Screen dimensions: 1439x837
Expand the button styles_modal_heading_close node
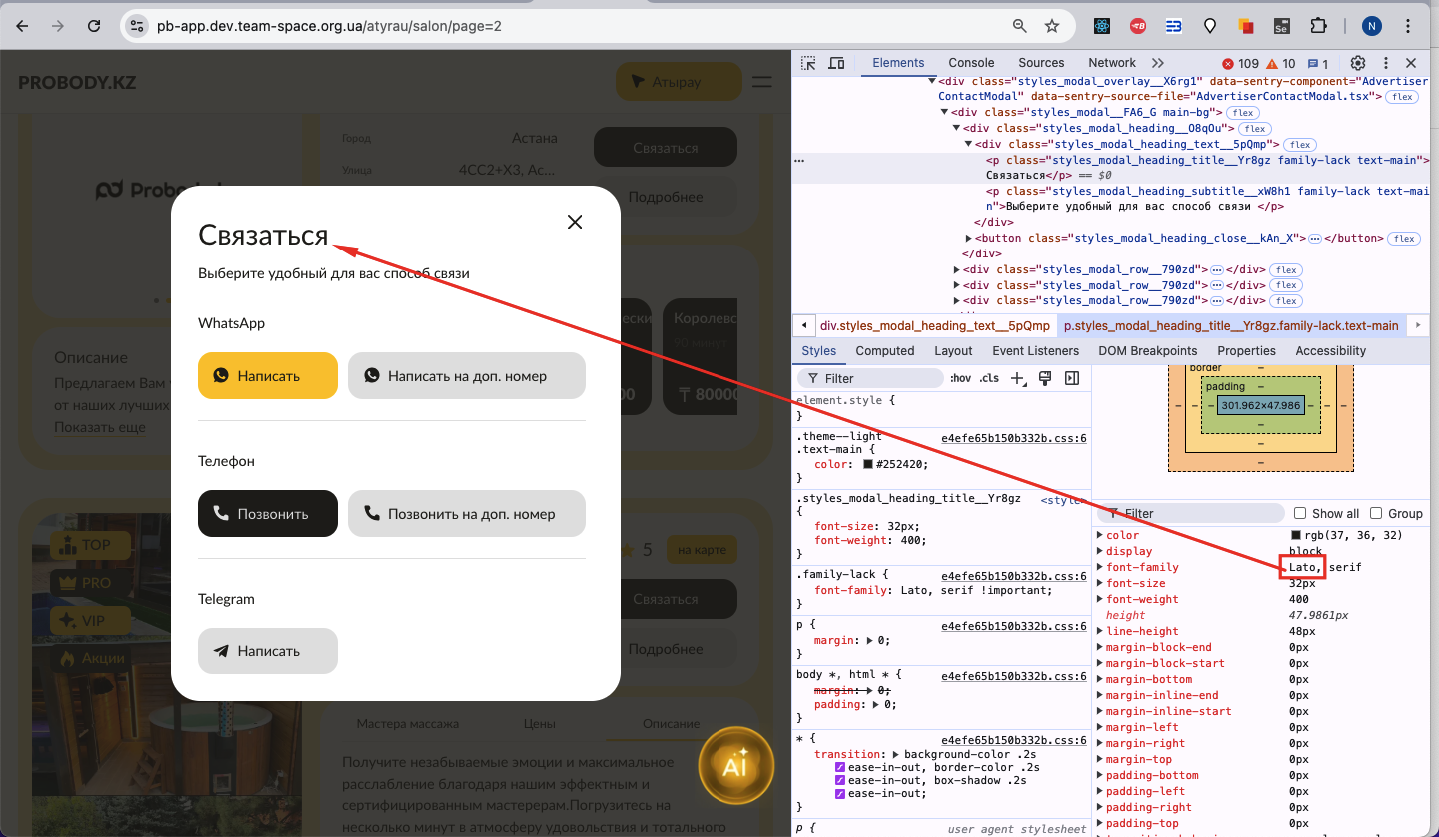point(968,238)
